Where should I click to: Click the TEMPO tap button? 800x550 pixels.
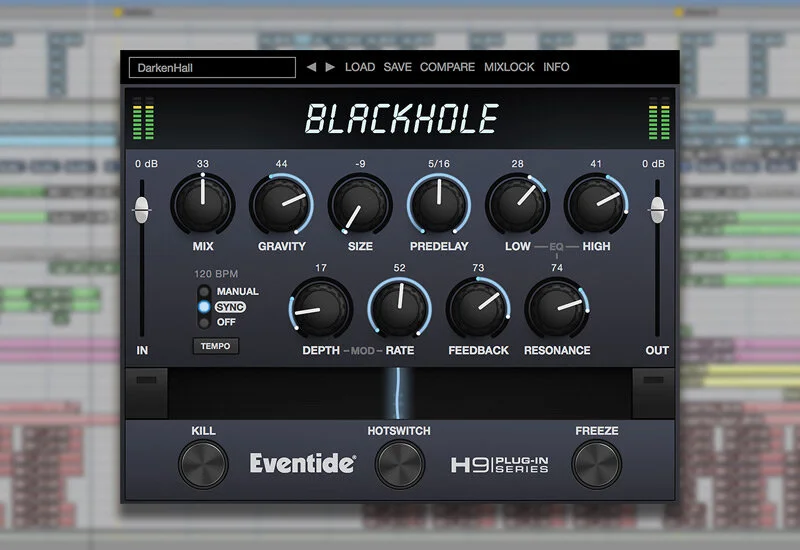click(215, 346)
